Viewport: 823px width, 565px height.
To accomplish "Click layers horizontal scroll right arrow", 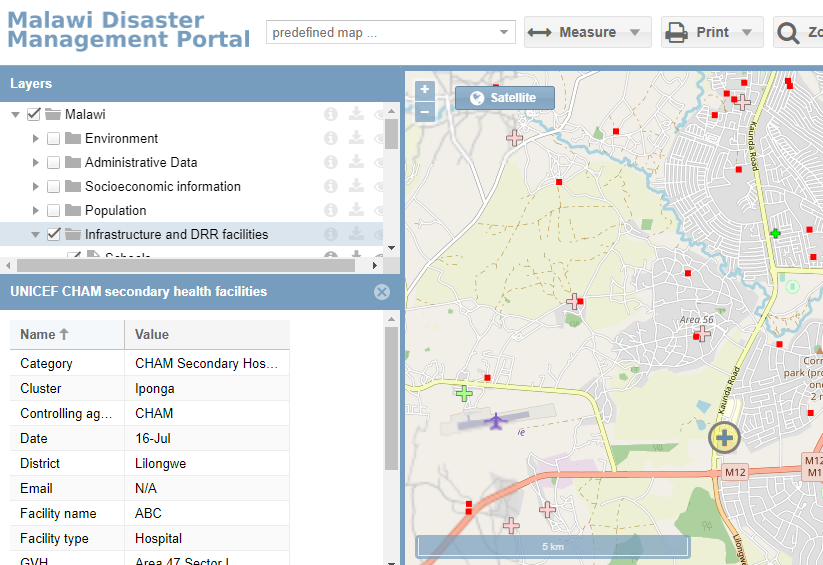I will click(x=375, y=265).
